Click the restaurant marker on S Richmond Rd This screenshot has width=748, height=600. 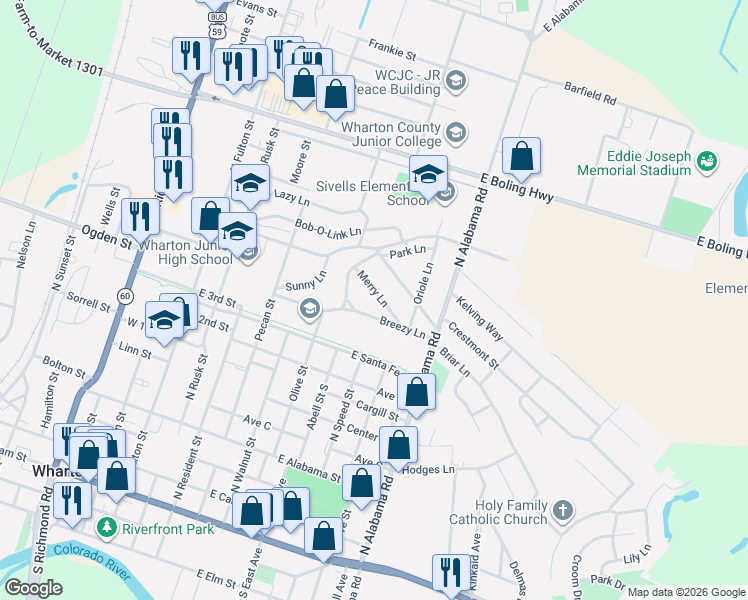point(73,501)
